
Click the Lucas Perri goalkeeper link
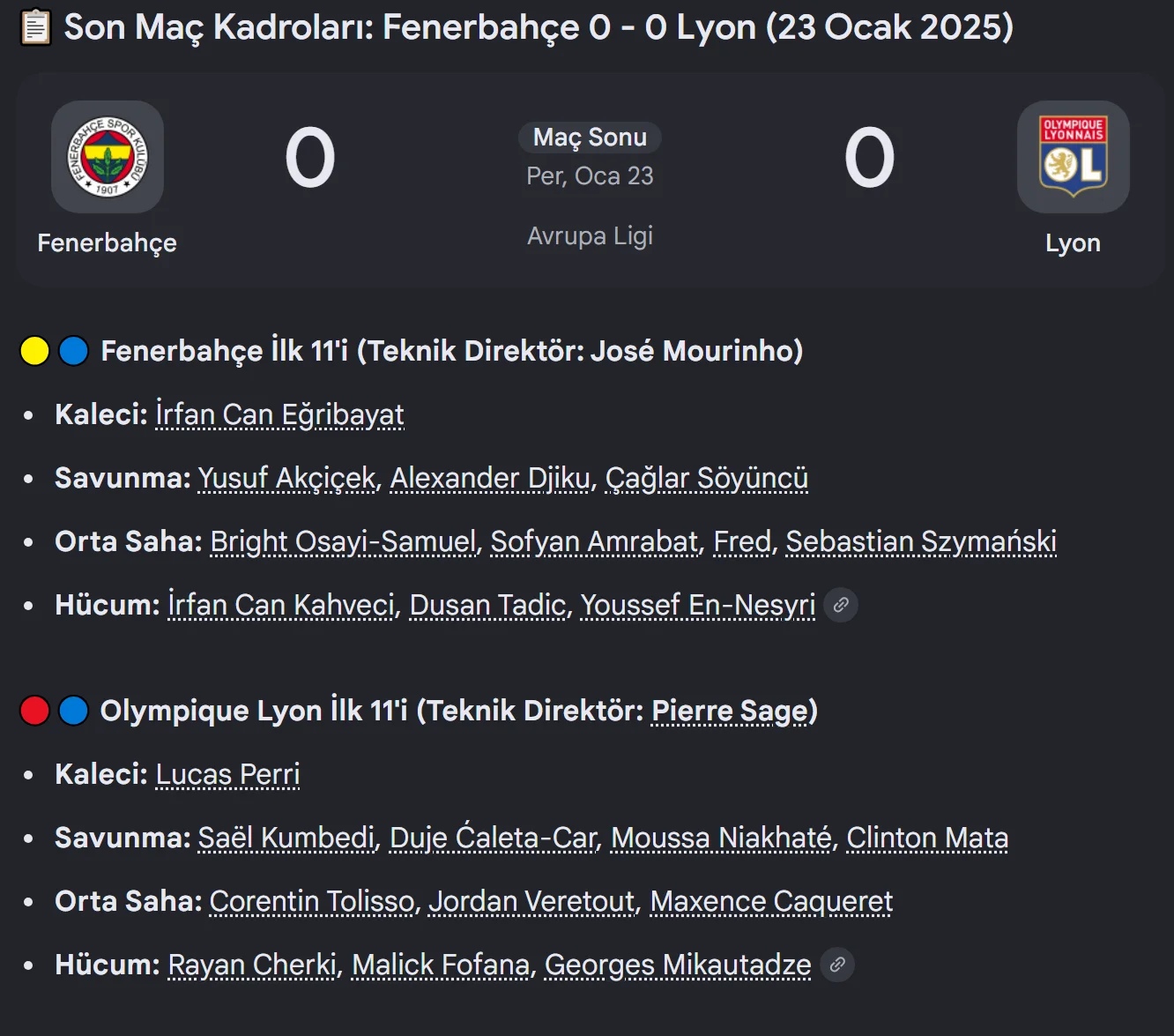click(x=227, y=774)
